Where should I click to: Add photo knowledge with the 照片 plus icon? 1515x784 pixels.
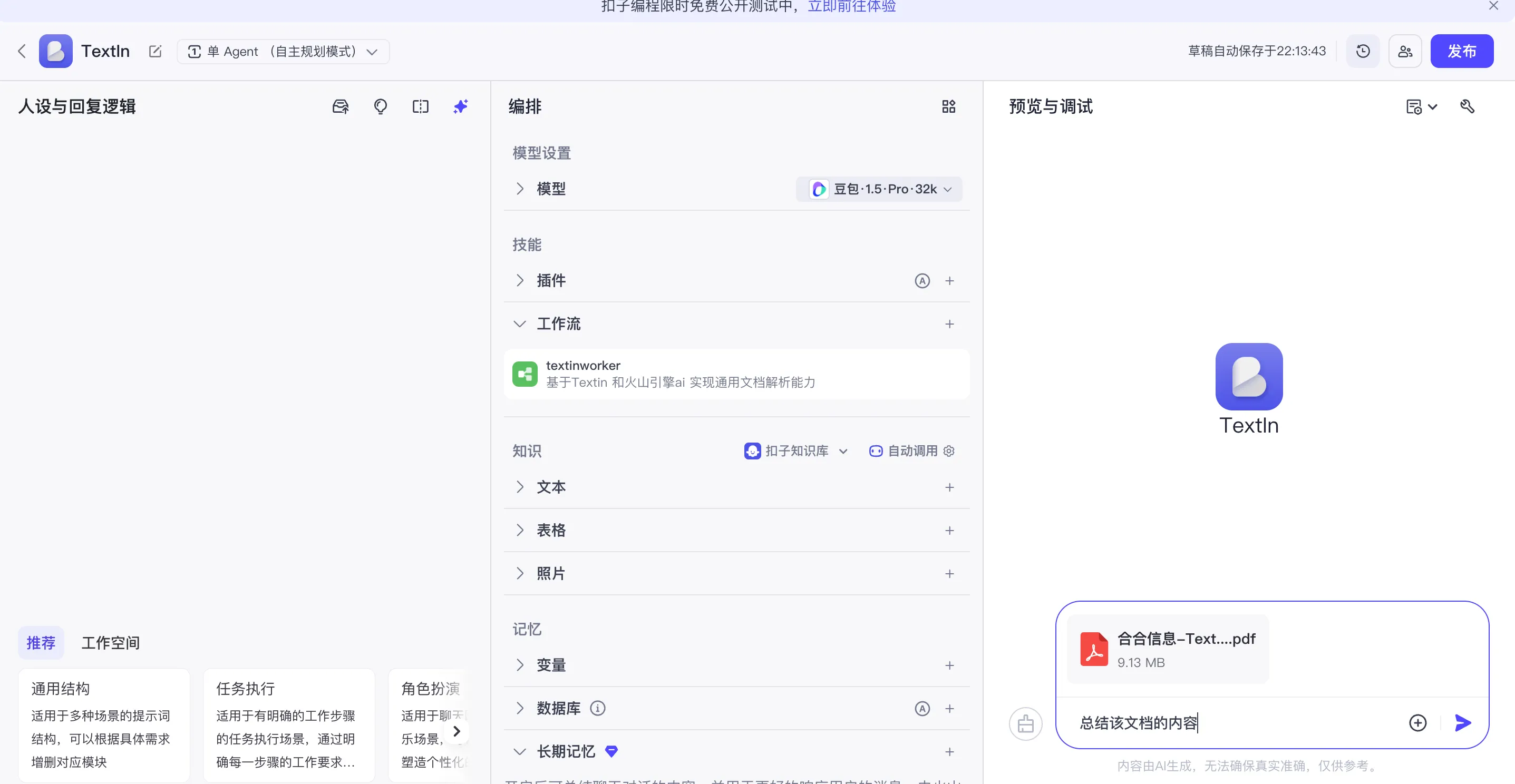pos(949,574)
